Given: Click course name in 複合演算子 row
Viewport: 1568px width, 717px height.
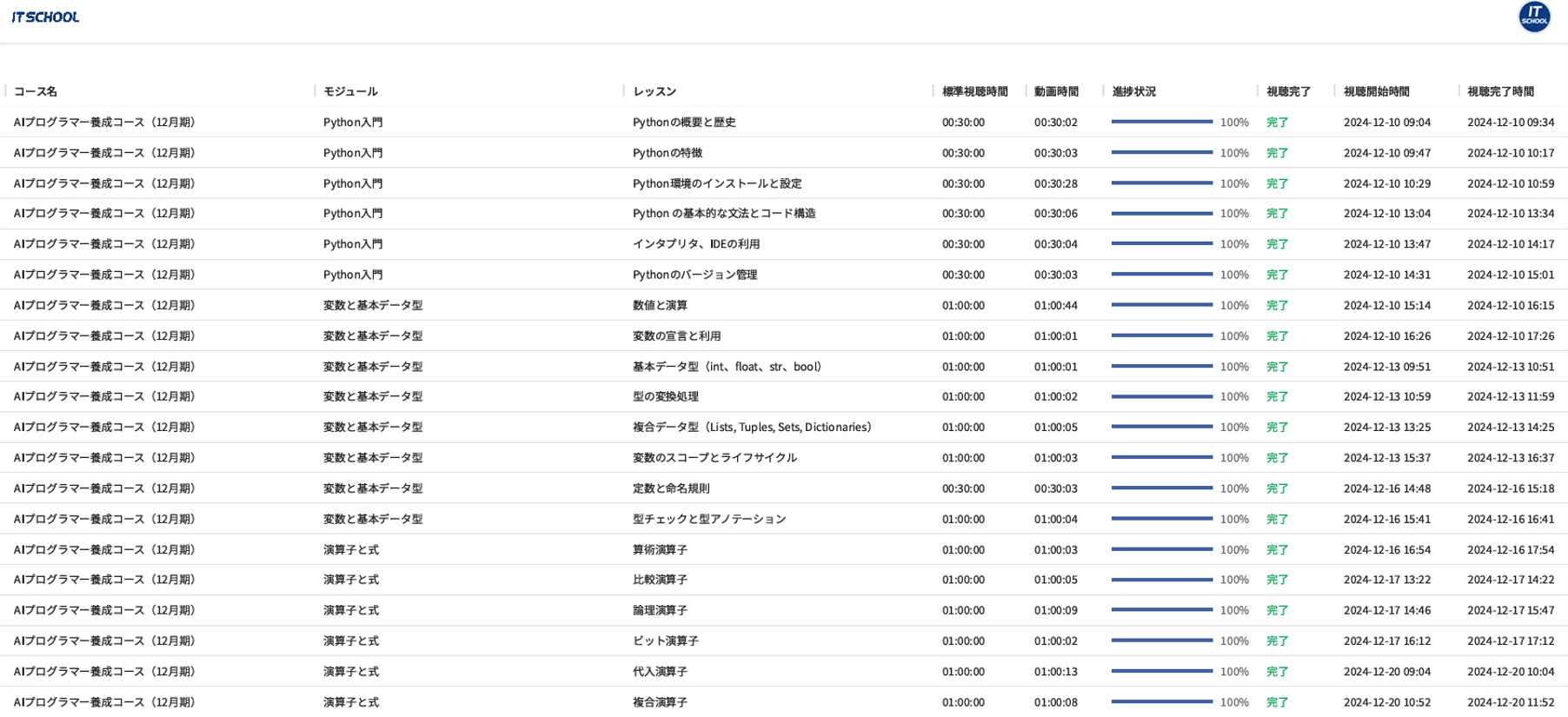Looking at the screenshot, I should (x=107, y=702).
